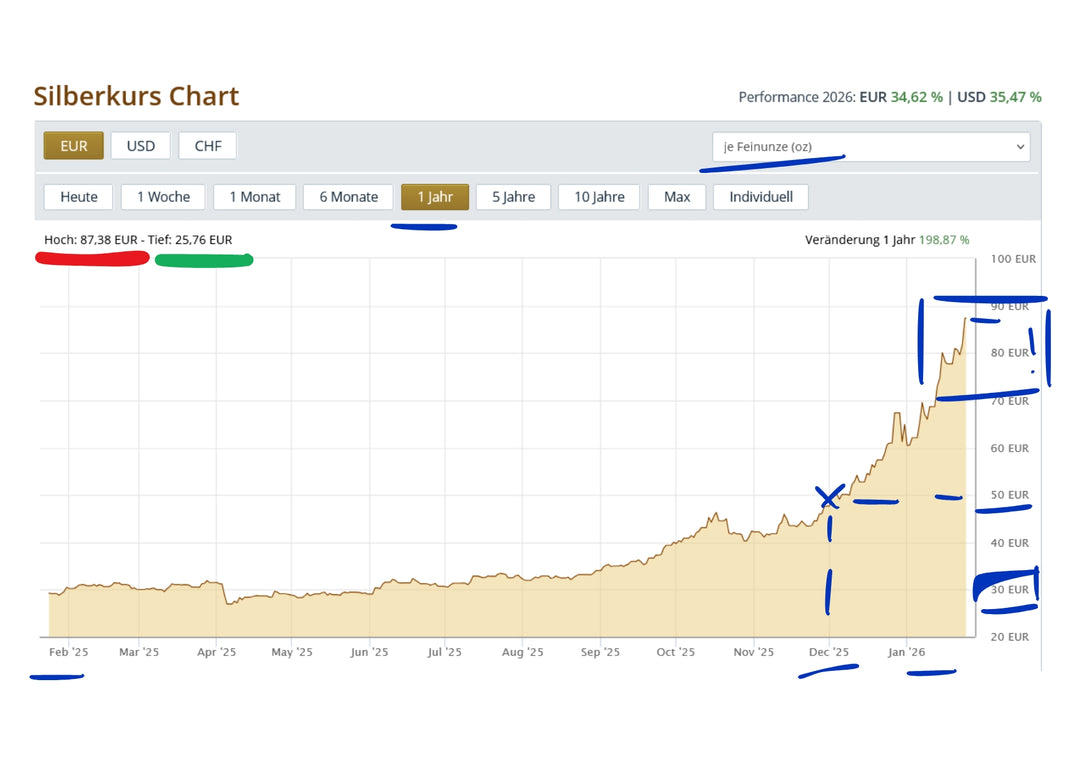Click the active 1 Jahr button
1080x766 pixels.
(x=435, y=197)
